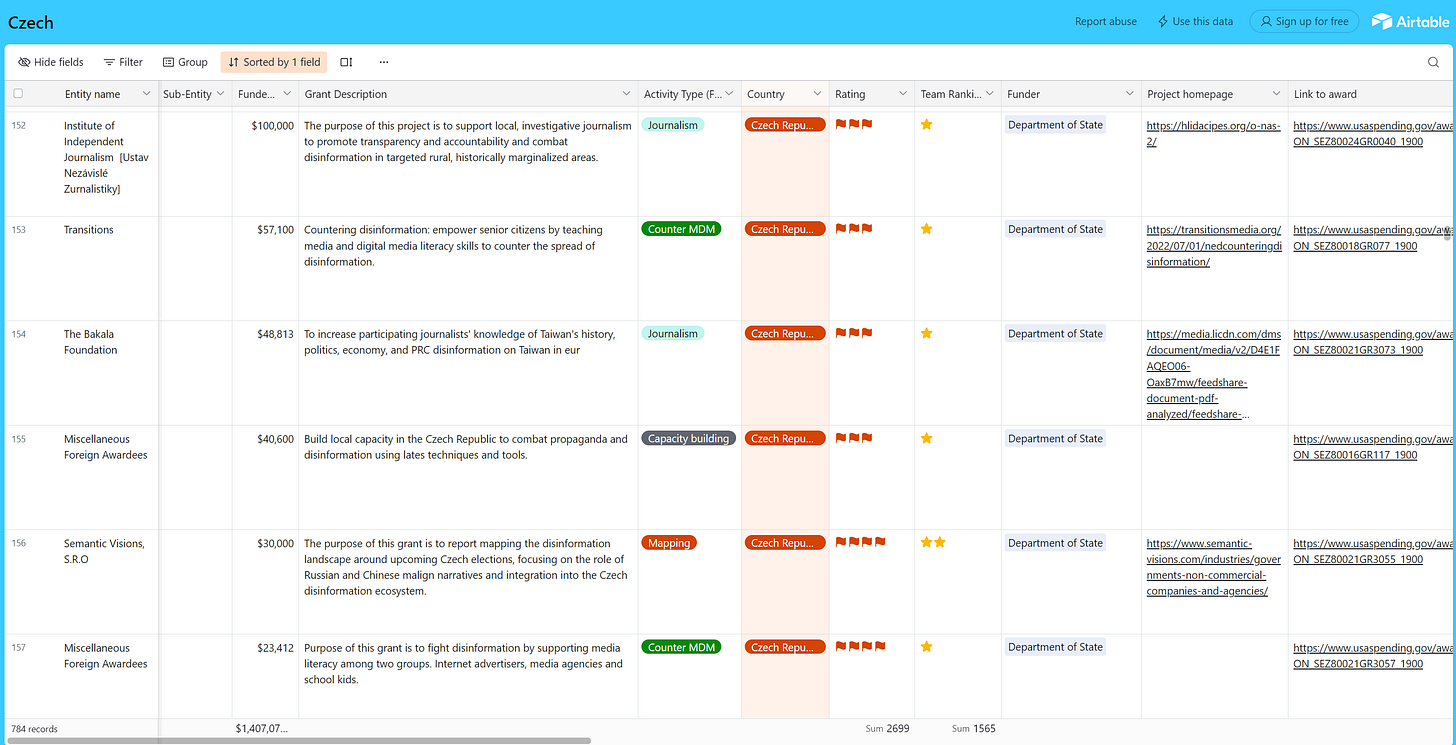Select Taiwan journalists grant description cell
Screen dimensions: 1456x745
click(468, 373)
